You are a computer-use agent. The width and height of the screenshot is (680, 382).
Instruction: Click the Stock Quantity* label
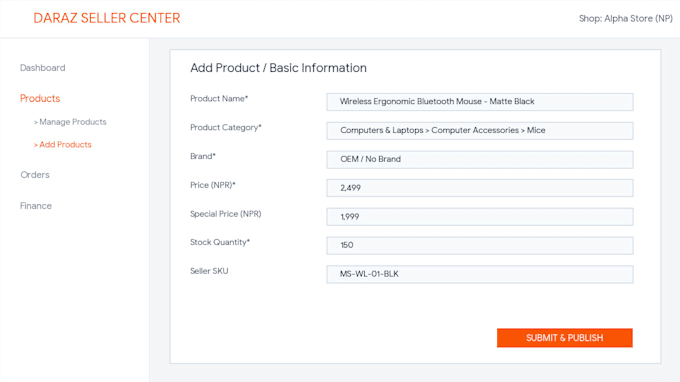[220, 242]
